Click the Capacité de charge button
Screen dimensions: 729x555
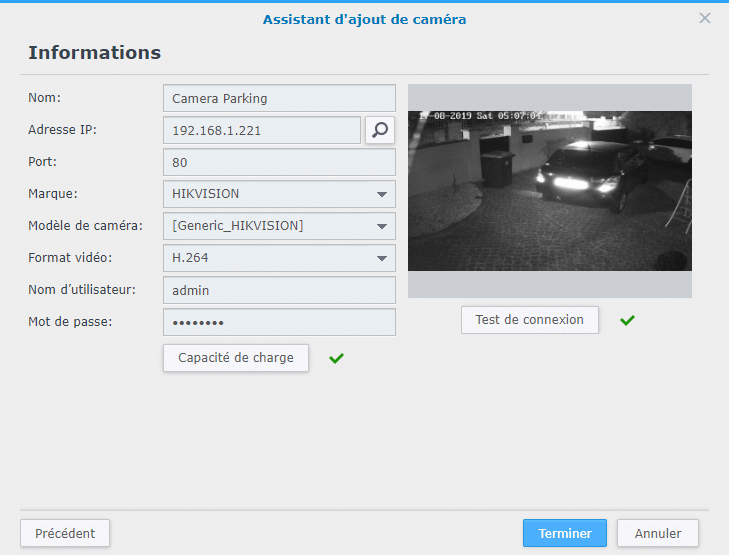pyautogui.click(x=236, y=358)
